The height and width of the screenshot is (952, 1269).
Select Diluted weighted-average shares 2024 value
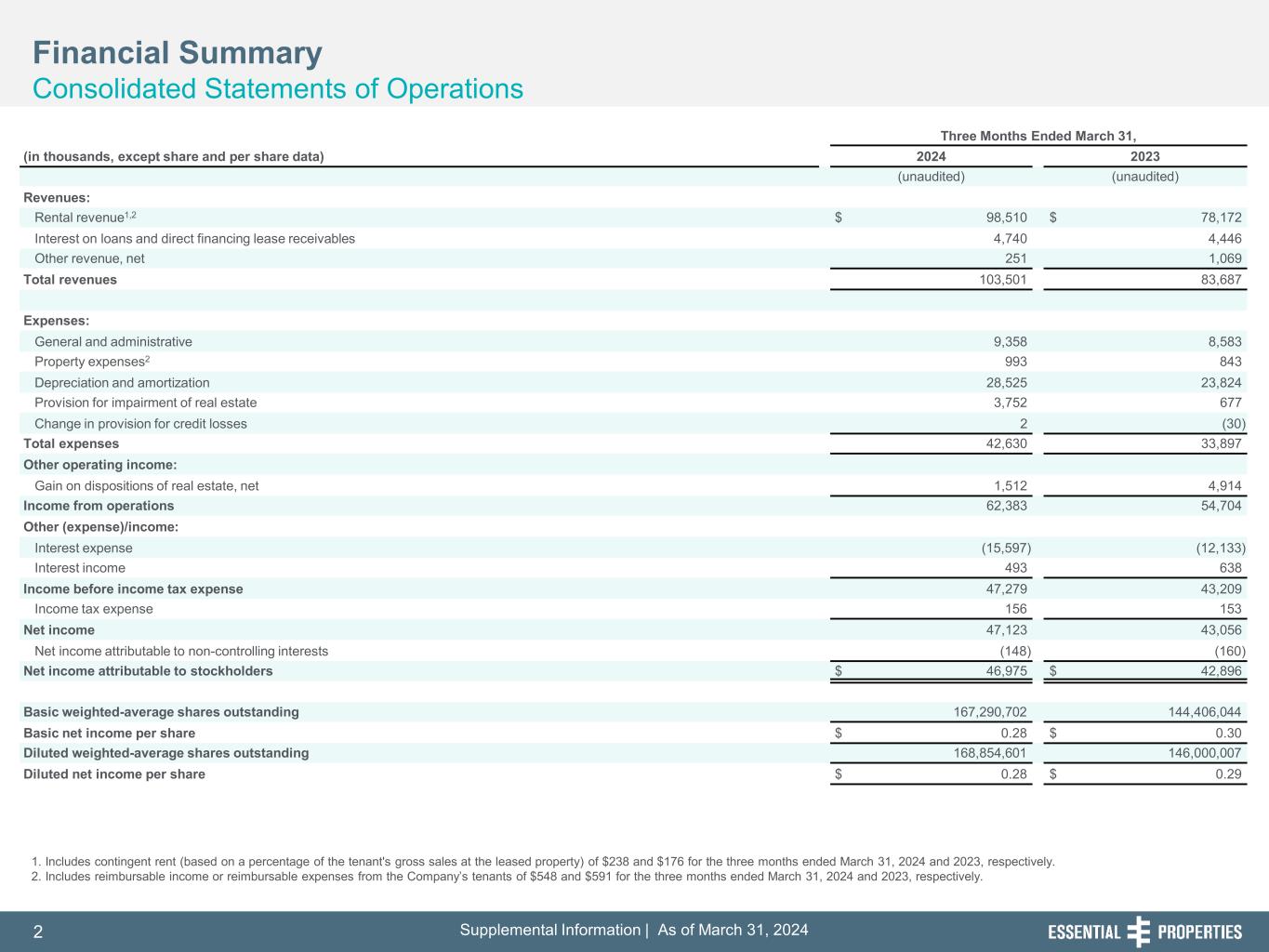pos(985,753)
